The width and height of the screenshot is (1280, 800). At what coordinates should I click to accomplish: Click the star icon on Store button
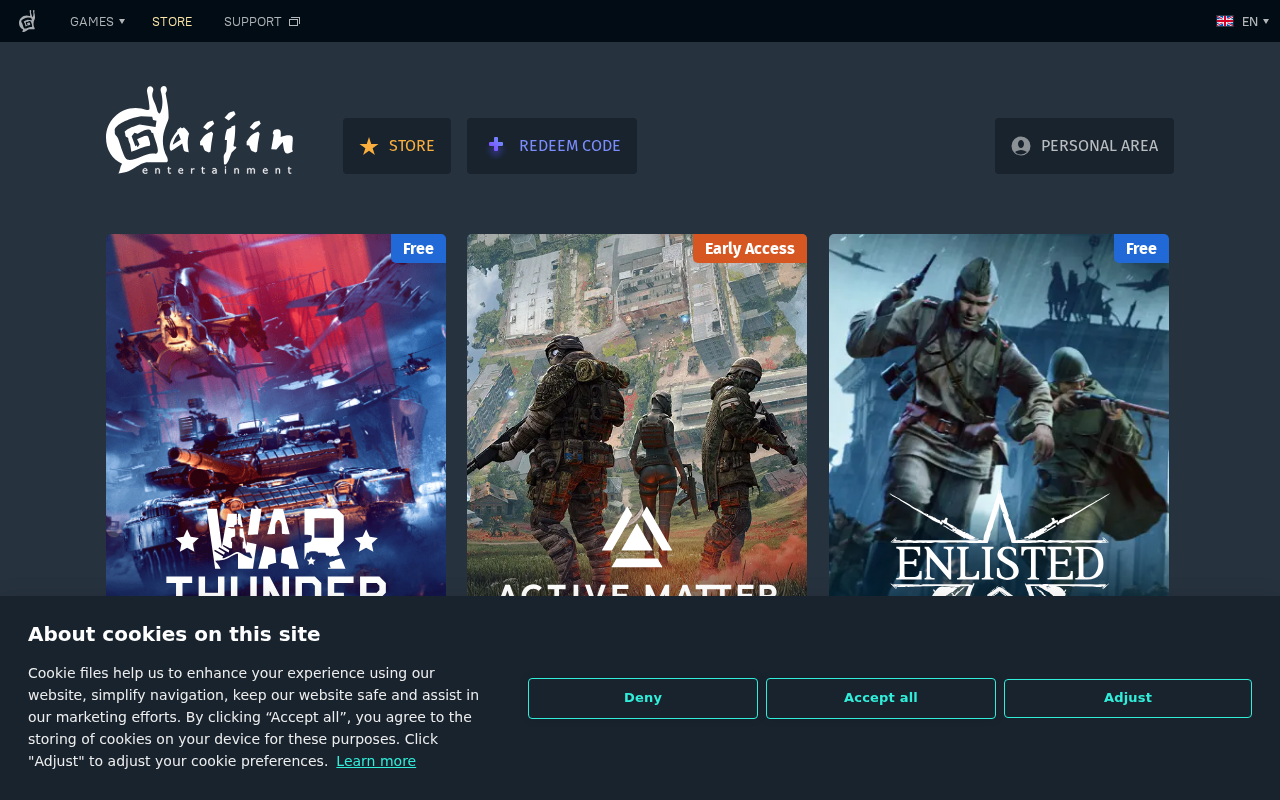point(369,146)
